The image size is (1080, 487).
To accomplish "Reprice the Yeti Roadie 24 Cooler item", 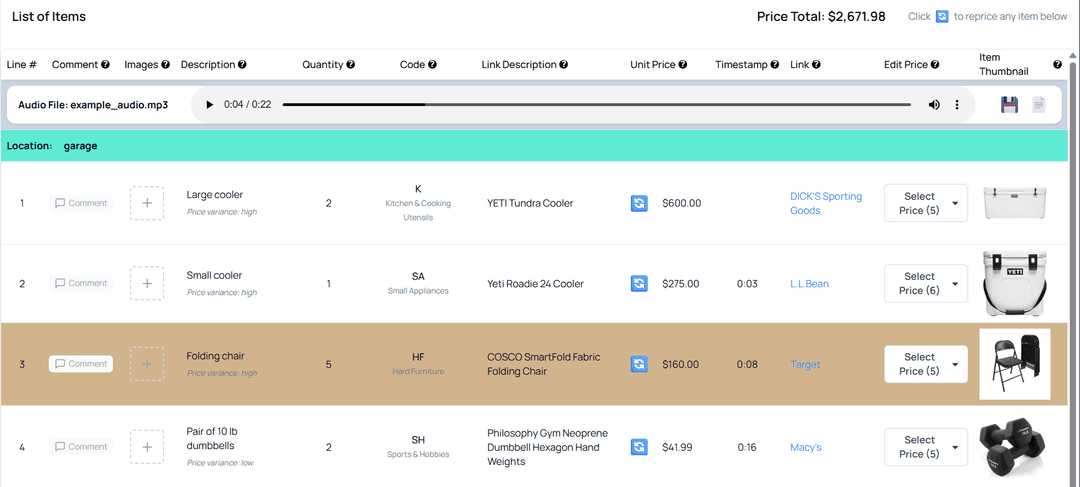I will (x=639, y=284).
